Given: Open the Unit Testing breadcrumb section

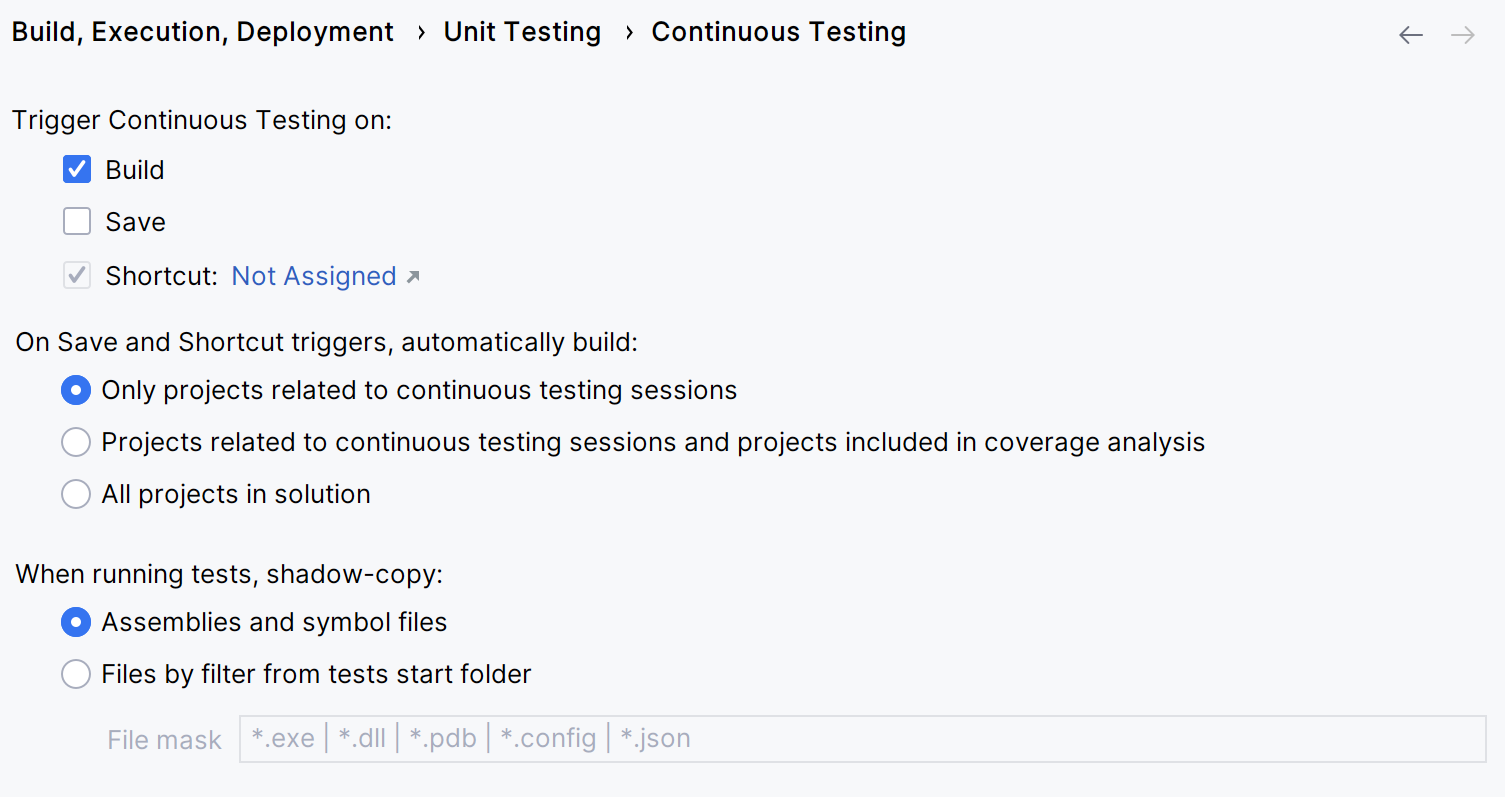Looking at the screenshot, I should click(x=522, y=31).
